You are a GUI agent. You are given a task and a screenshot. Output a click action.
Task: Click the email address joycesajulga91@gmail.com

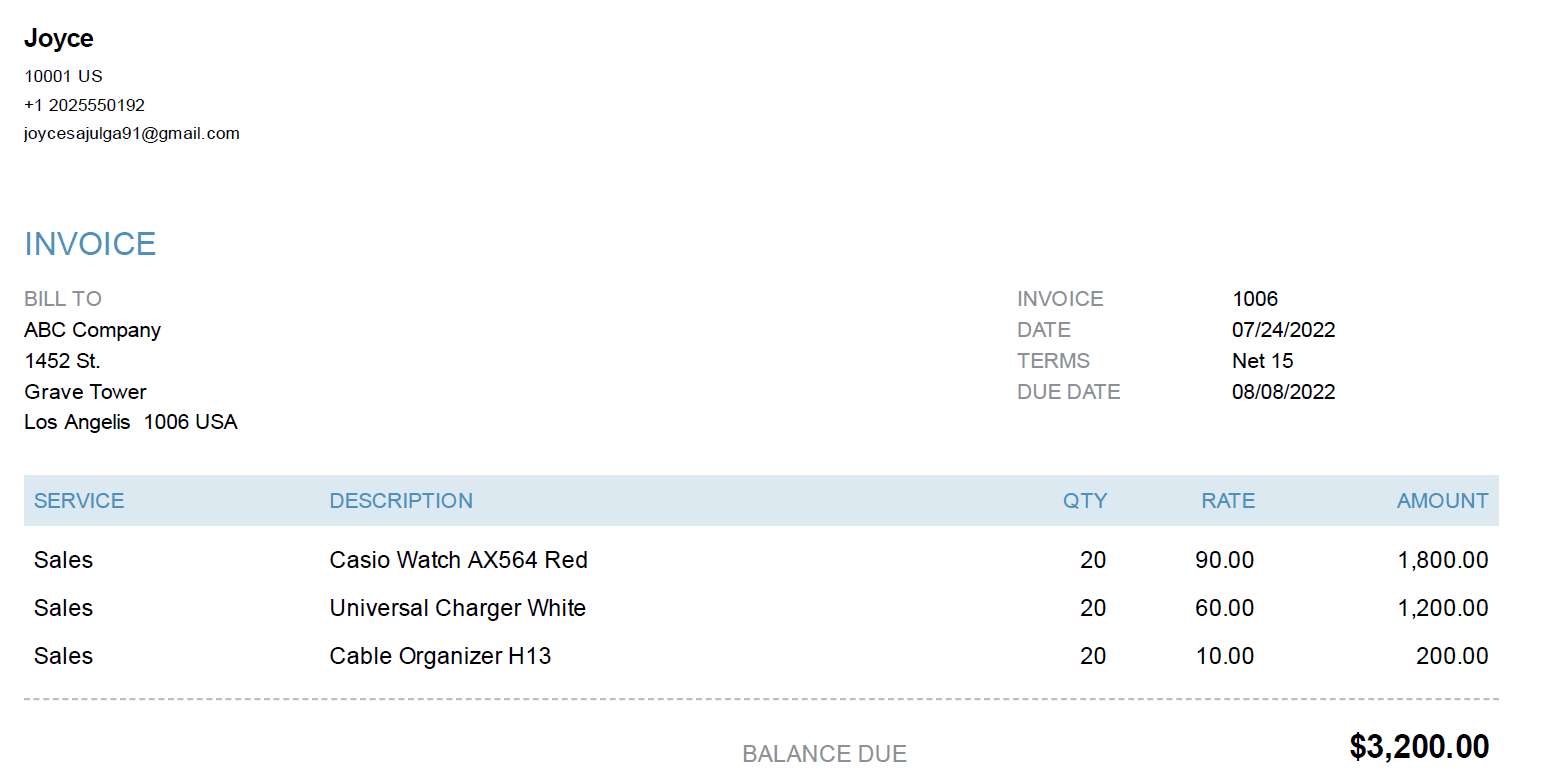[132, 134]
